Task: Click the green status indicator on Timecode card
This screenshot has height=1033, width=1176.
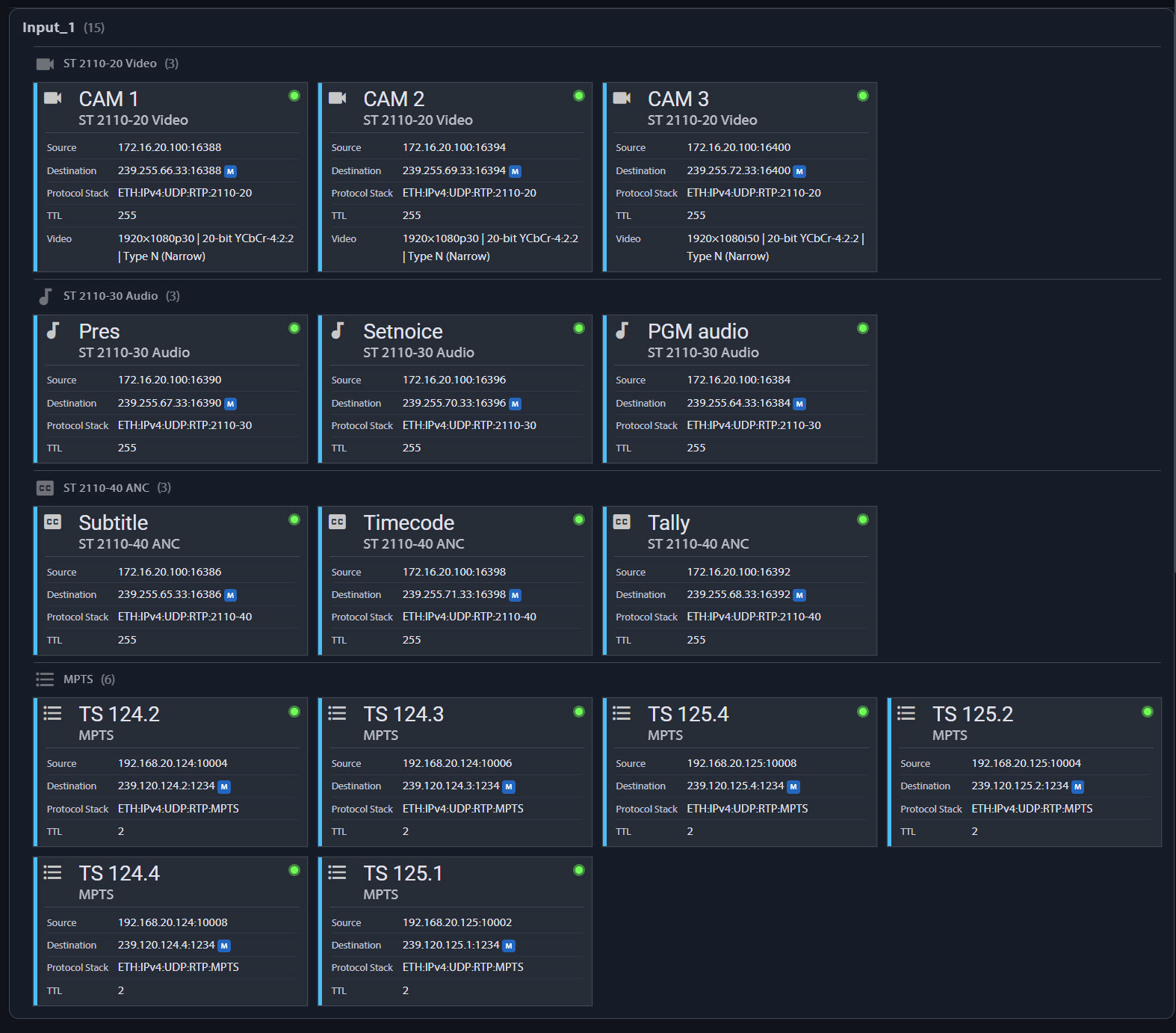Action: pos(579,519)
